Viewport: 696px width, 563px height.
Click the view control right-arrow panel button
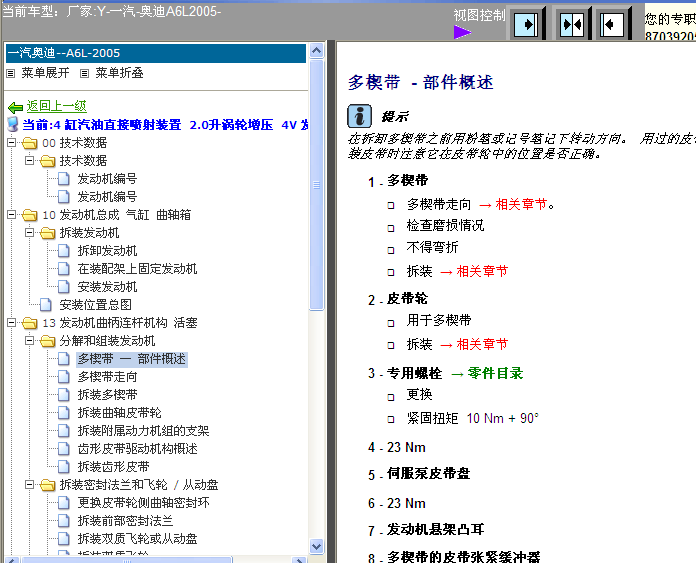click(527, 24)
